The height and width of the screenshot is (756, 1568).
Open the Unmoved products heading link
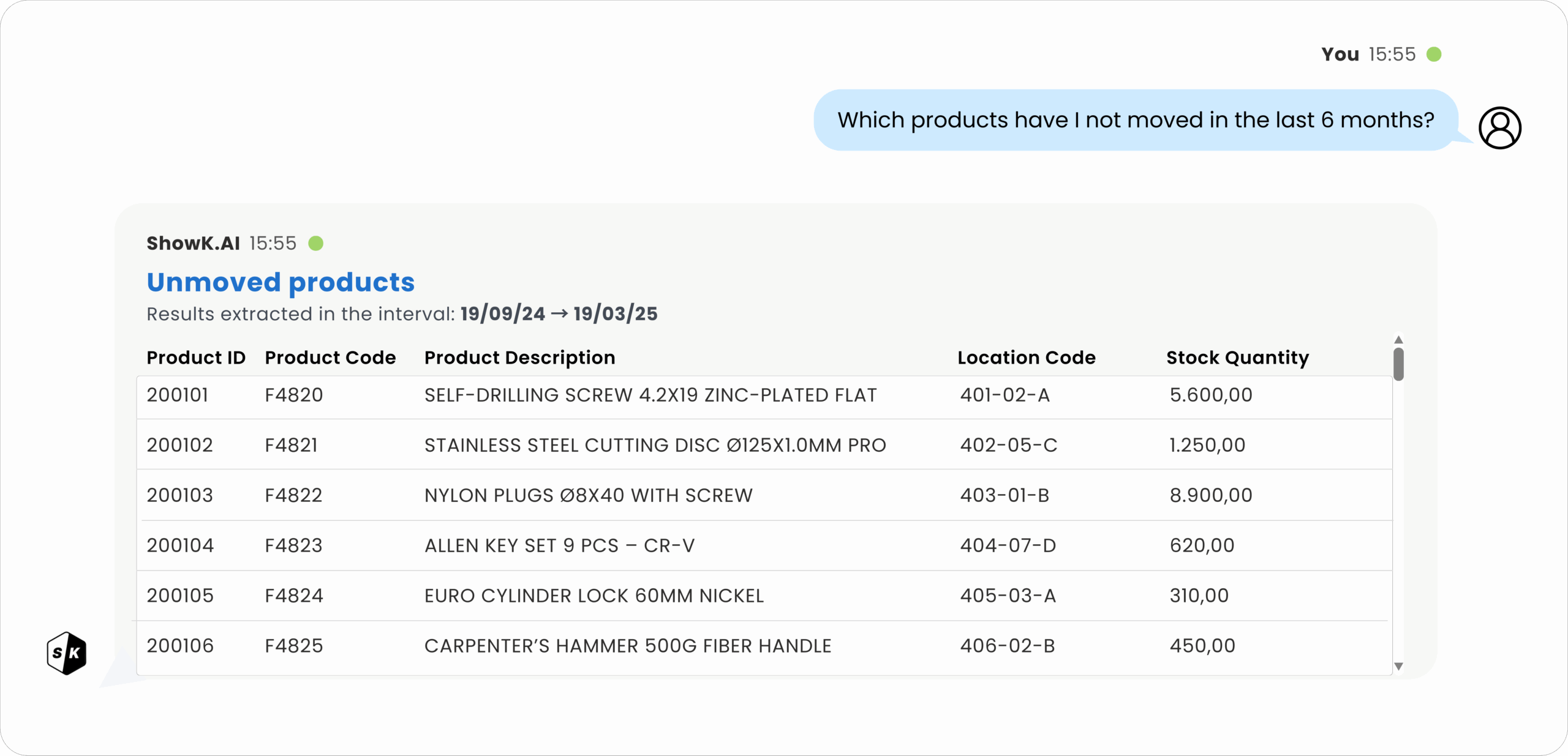[x=280, y=282]
